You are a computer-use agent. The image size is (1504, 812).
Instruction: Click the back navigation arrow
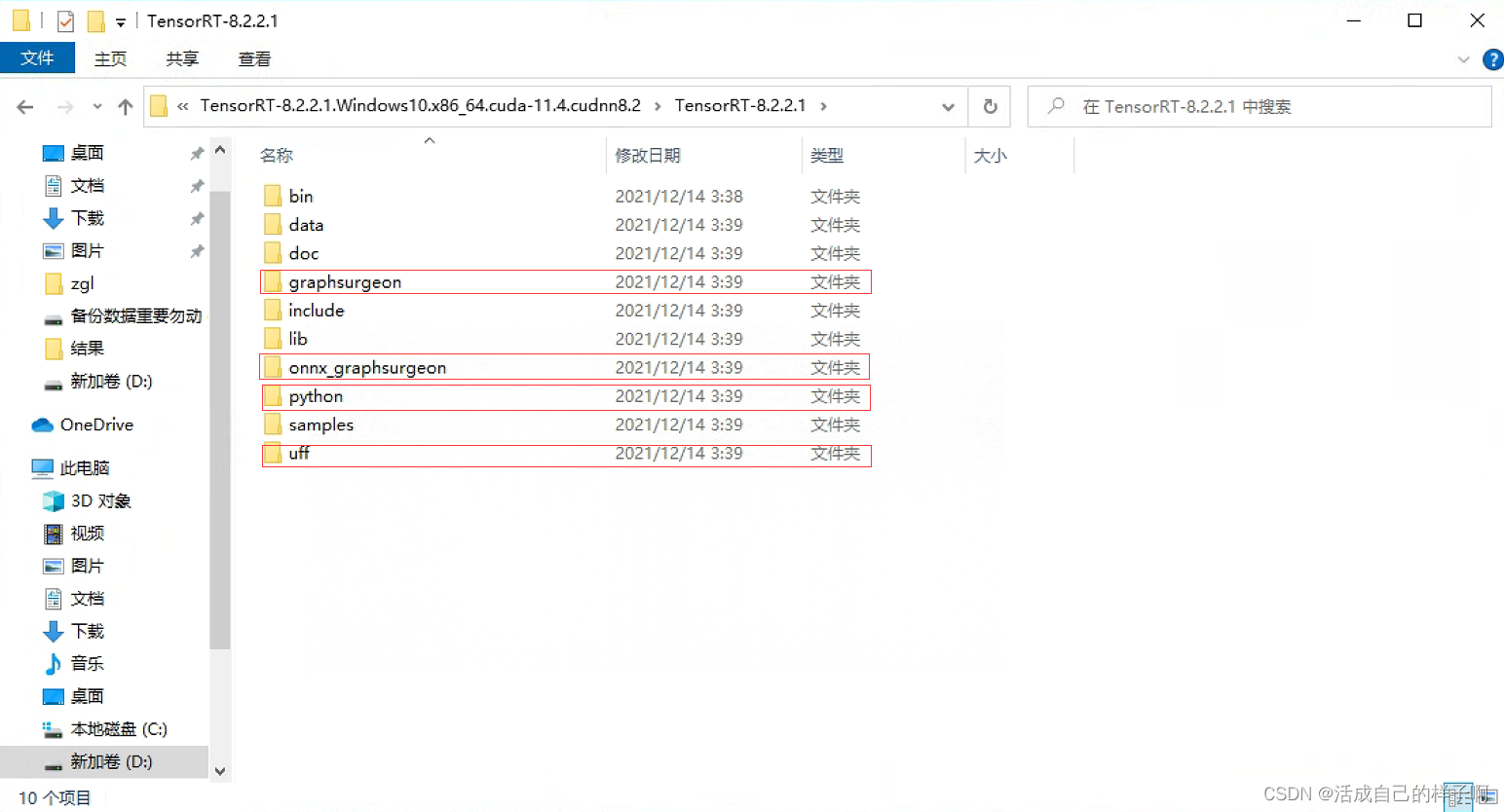coord(24,106)
